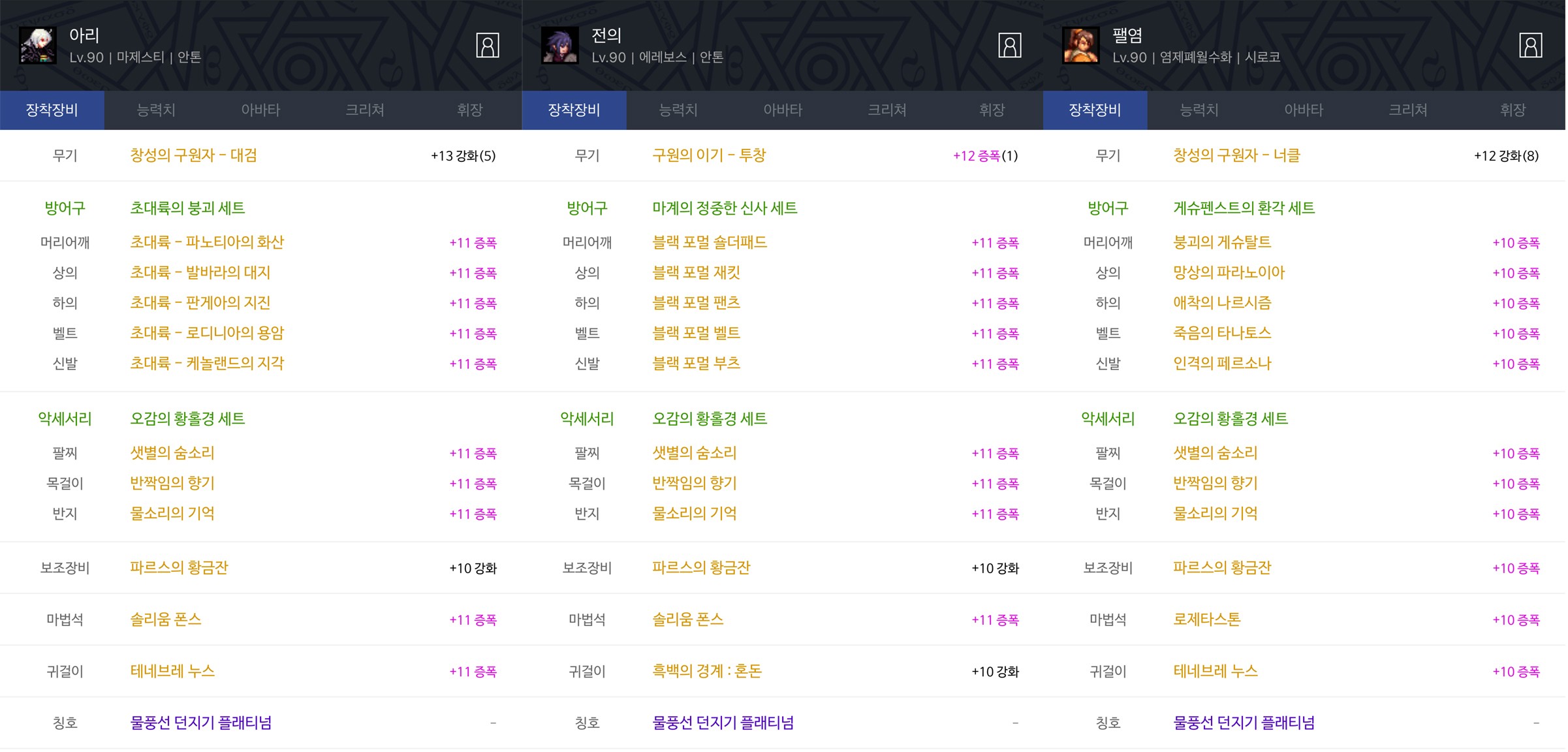This screenshot has width=1568, height=752.
Task: Switch to 능력치 tab in 전의 panel
Action: (678, 110)
